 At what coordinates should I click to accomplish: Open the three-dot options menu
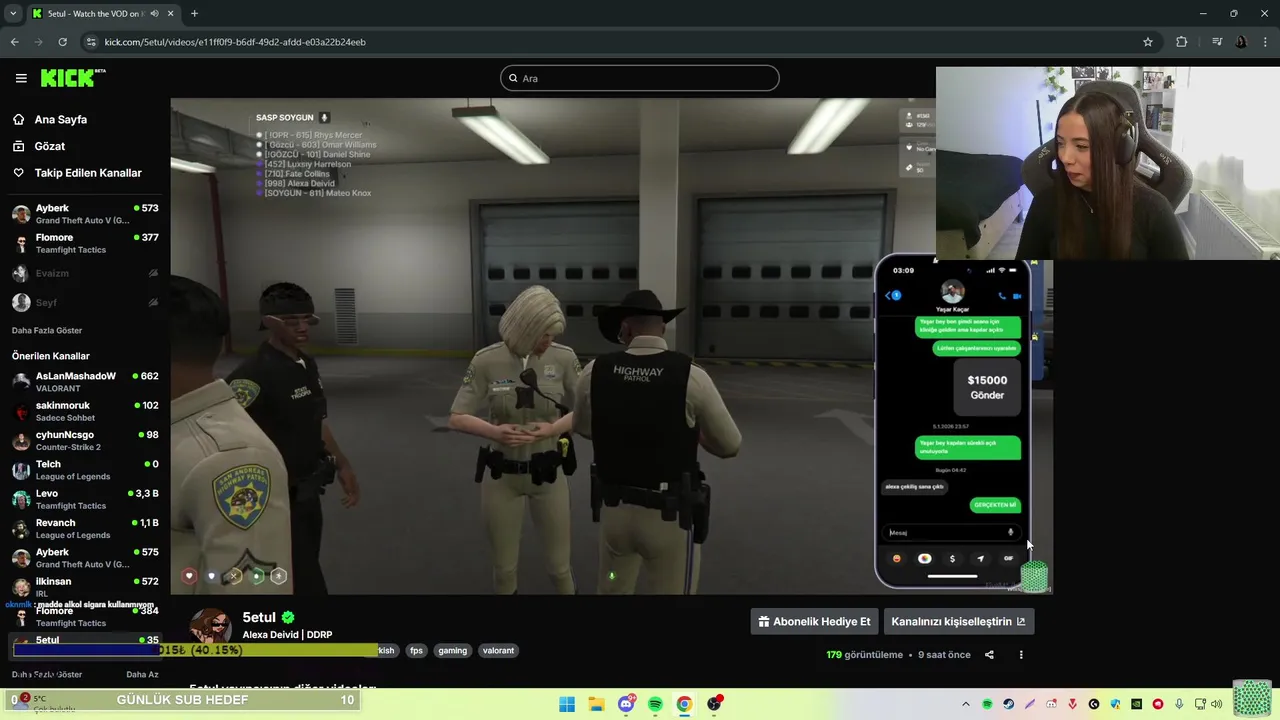coord(1021,655)
